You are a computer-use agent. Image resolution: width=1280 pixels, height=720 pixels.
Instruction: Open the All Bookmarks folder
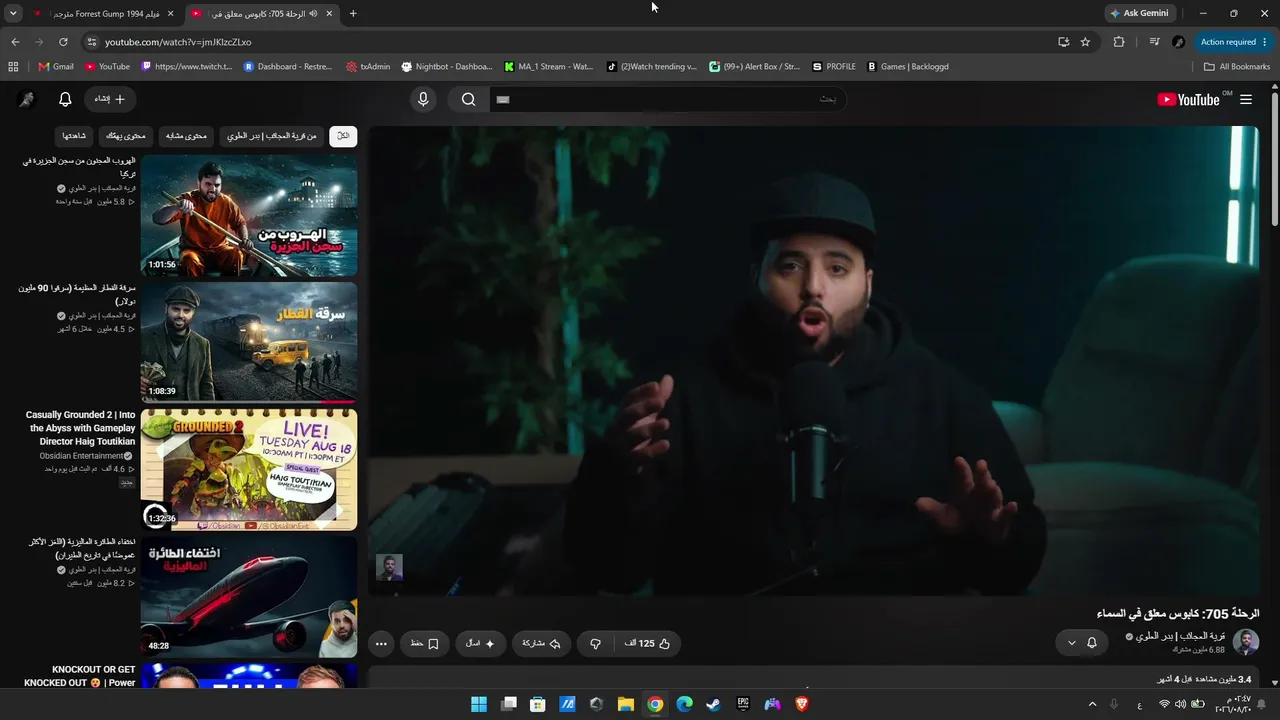click(x=1237, y=67)
